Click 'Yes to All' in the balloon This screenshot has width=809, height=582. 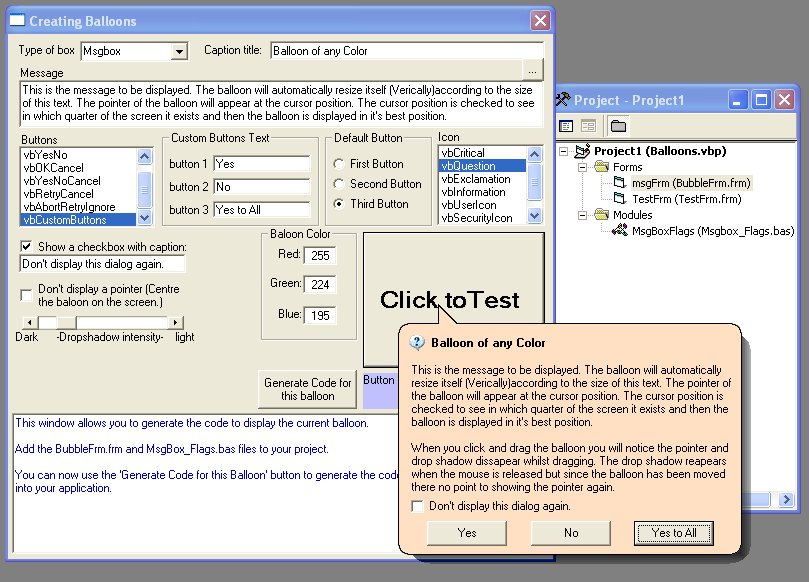point(674,533)
